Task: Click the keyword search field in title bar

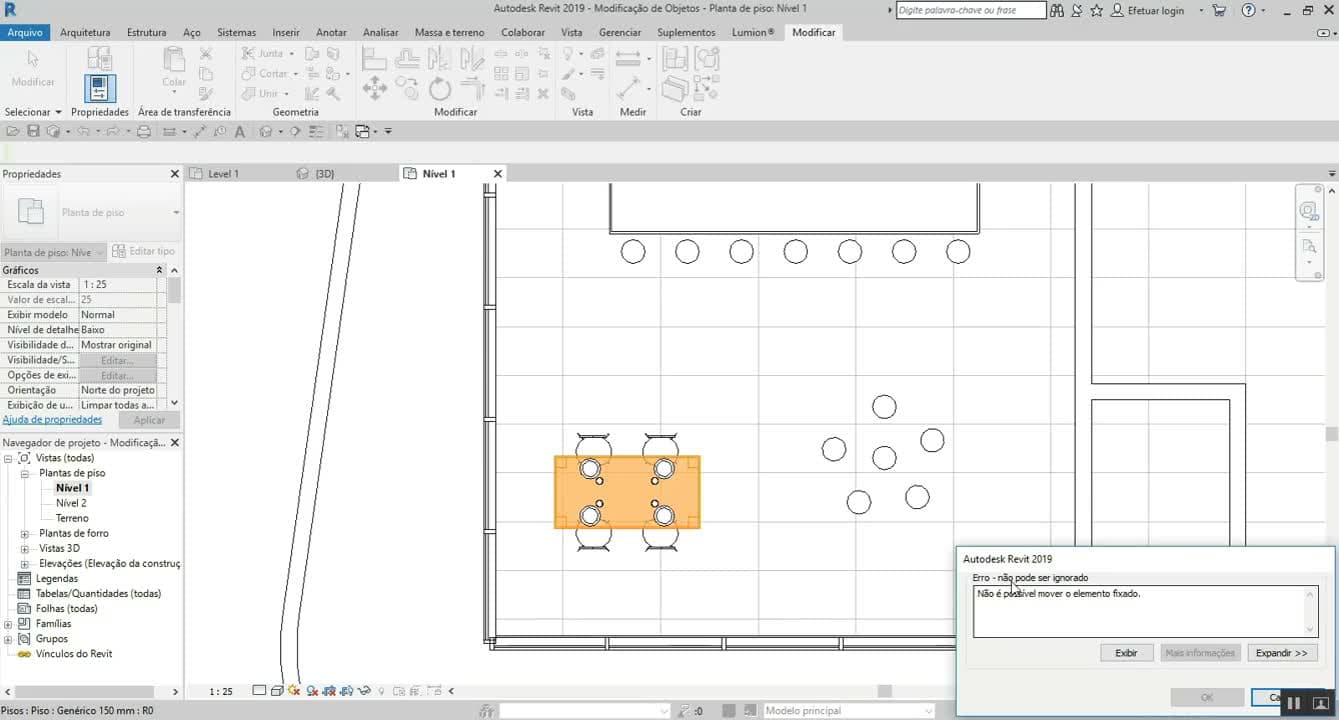Action: pyautogui.click(x=970, y=10)
